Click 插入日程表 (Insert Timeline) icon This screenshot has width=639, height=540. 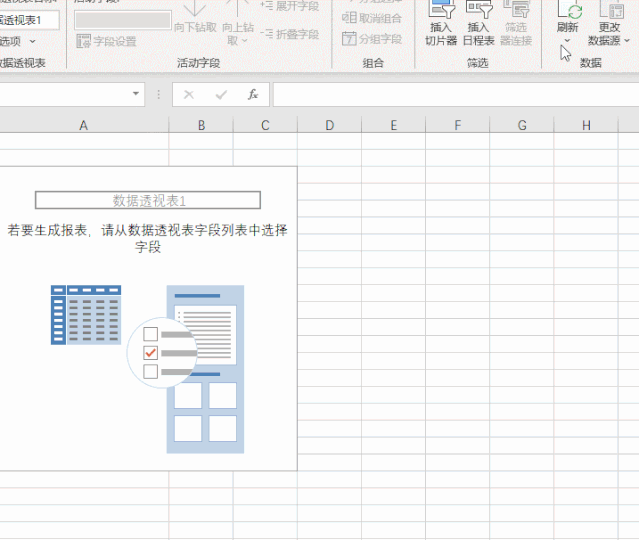(479, 9)
